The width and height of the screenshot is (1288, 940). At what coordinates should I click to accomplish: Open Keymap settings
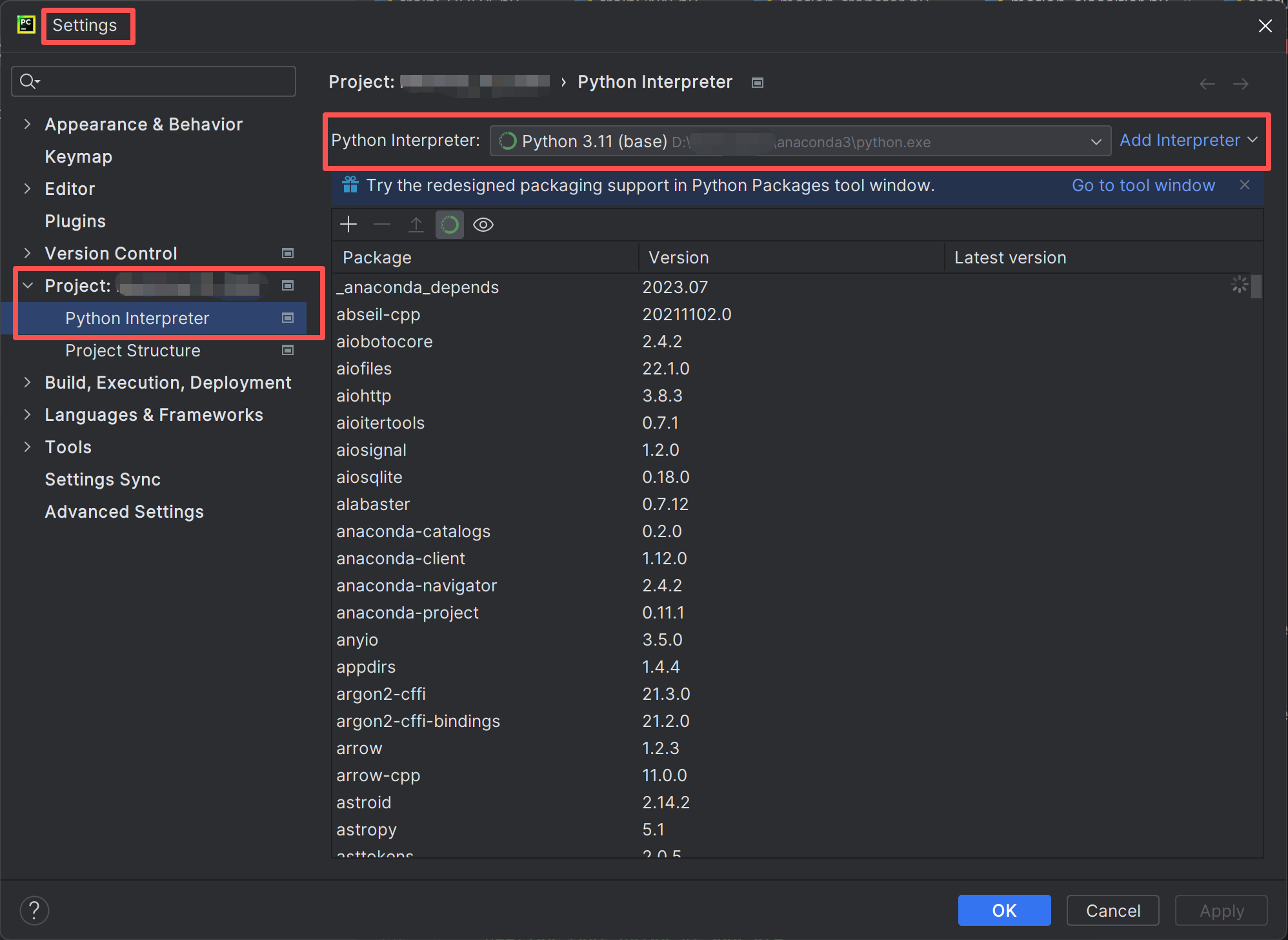tap(79, 157)
